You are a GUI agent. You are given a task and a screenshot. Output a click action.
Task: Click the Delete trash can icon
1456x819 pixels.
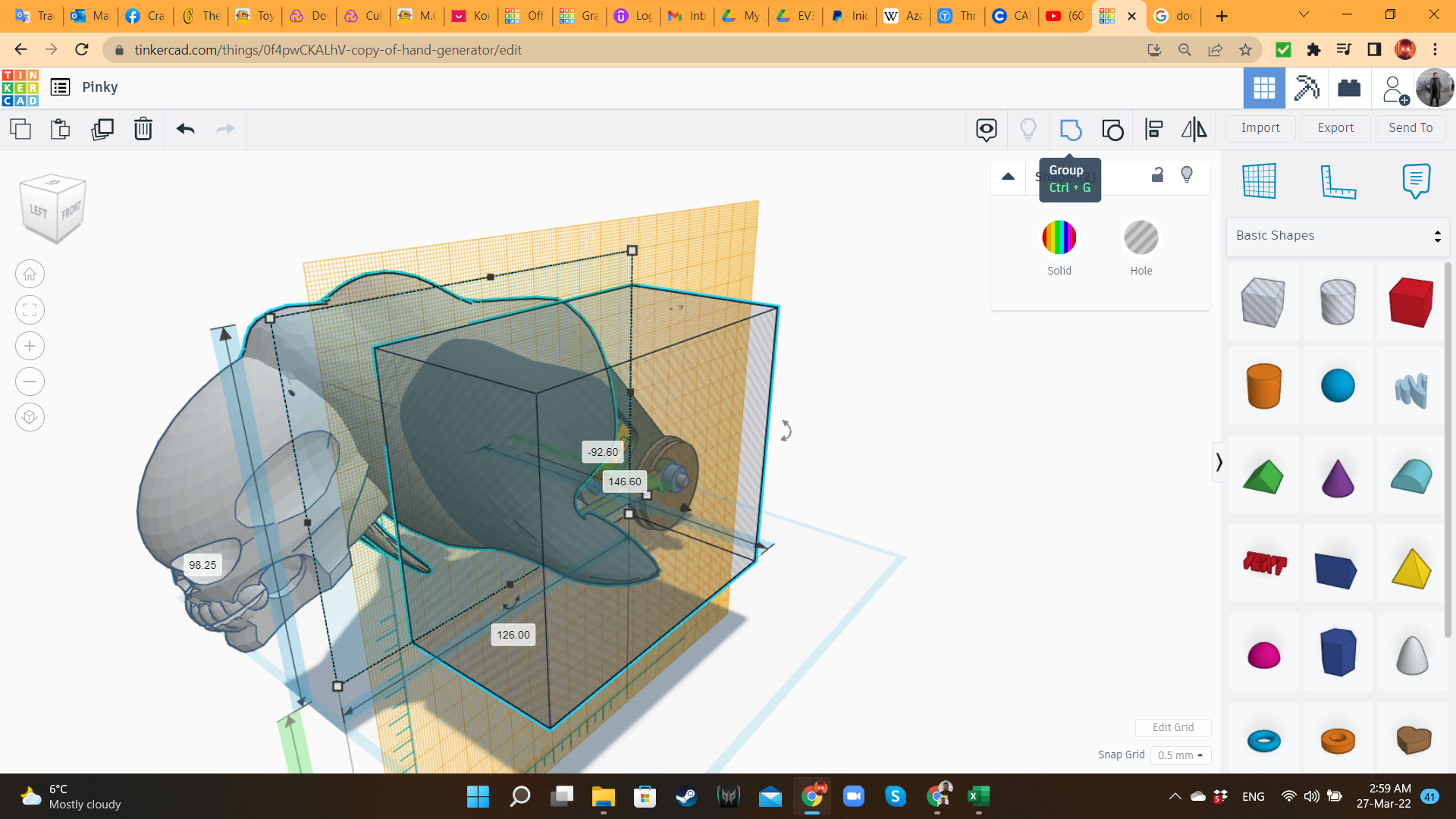(x=143, y=129)
